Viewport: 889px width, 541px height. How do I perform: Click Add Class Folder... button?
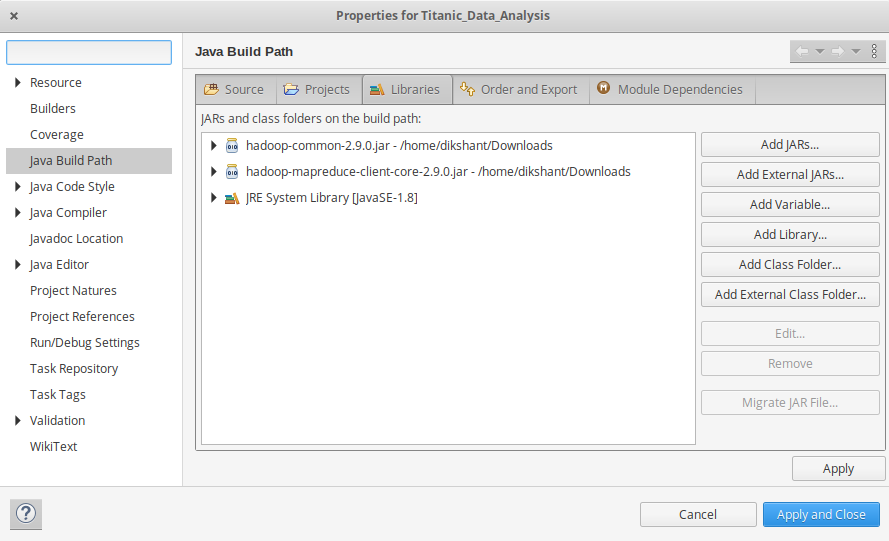point(790,265)
